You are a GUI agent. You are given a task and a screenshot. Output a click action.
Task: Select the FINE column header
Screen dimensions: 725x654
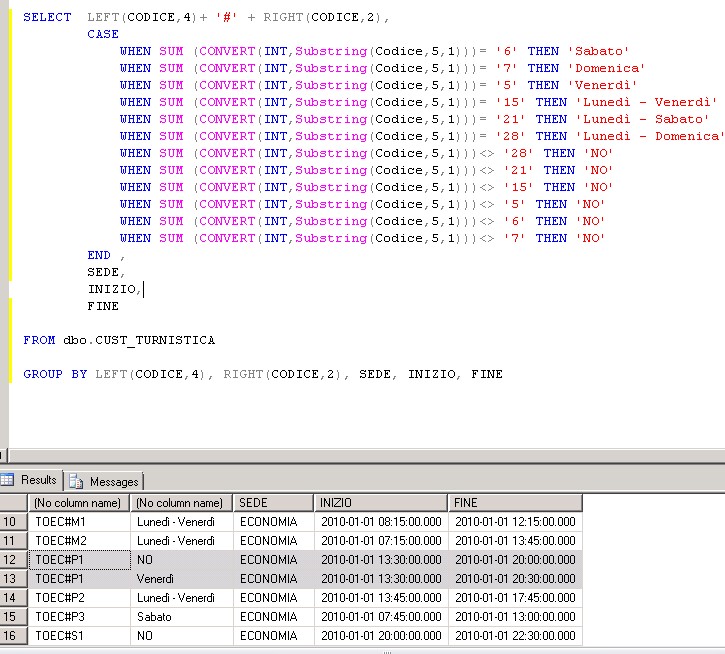point(515,503)
